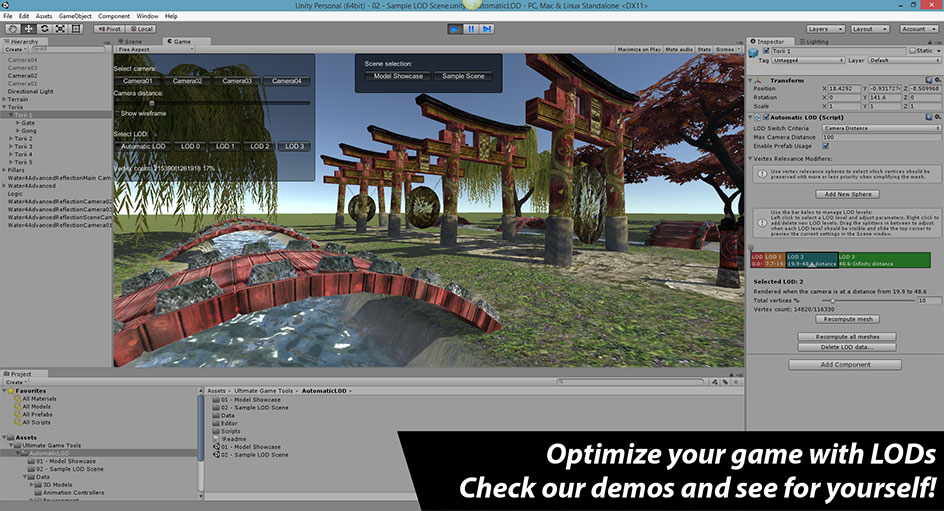Open the Gizmos dropdown in Game view
The height and width of the screenshot is (511, 944).
click(727, 49)
